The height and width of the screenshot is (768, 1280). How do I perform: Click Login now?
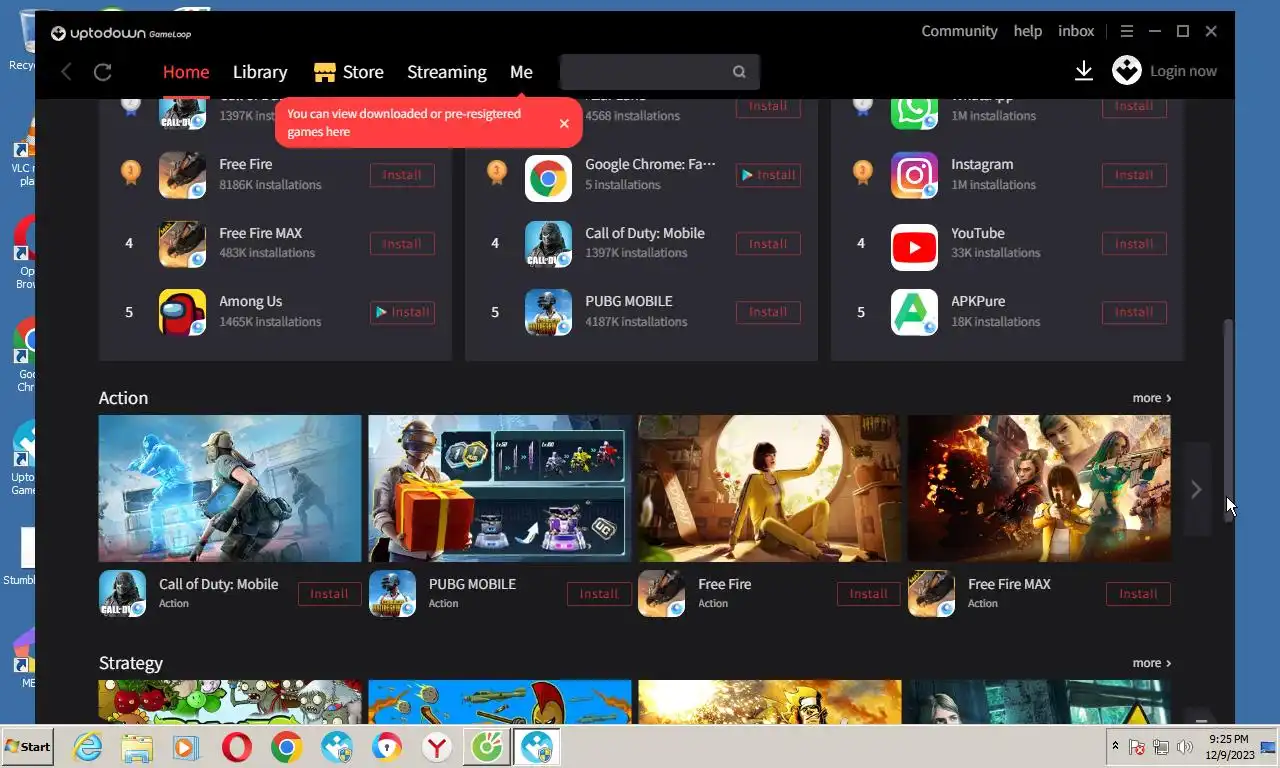pos(1183,71)
